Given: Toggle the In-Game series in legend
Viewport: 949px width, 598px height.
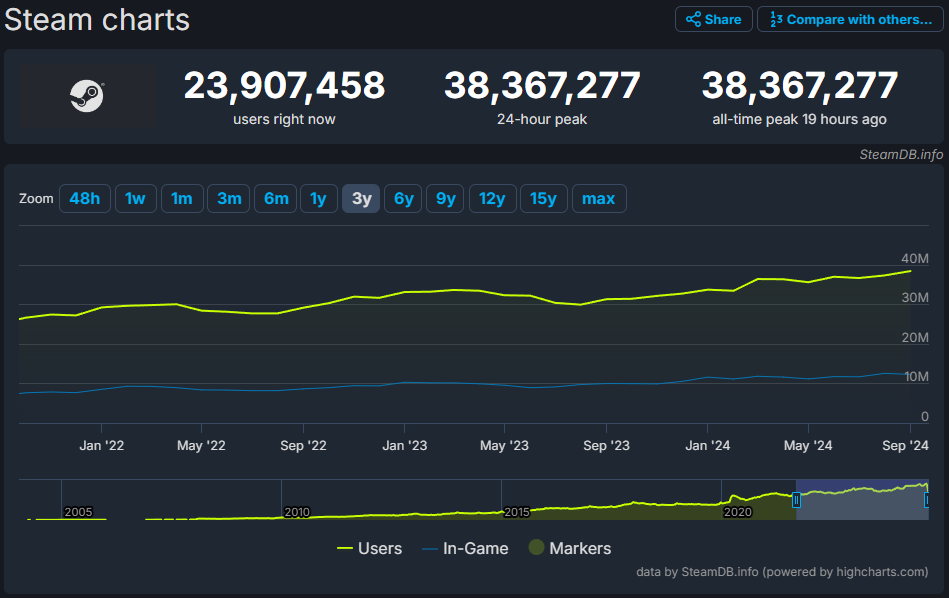Looking at the screenshot, I should point(465,548).
